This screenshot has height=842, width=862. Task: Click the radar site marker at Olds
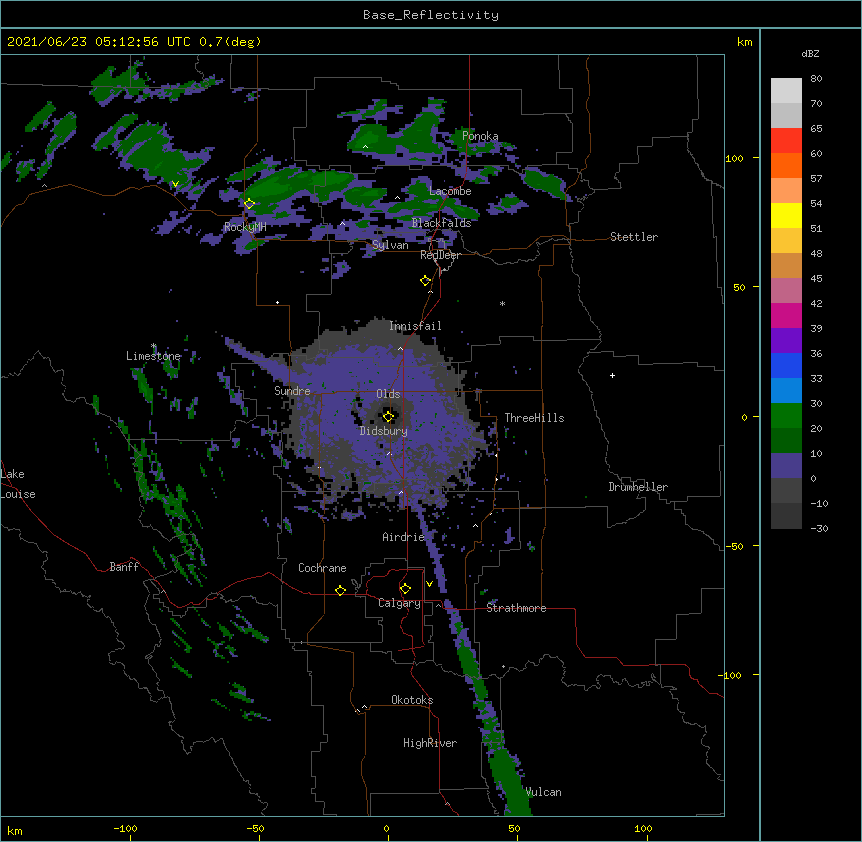tap(389, 416)
